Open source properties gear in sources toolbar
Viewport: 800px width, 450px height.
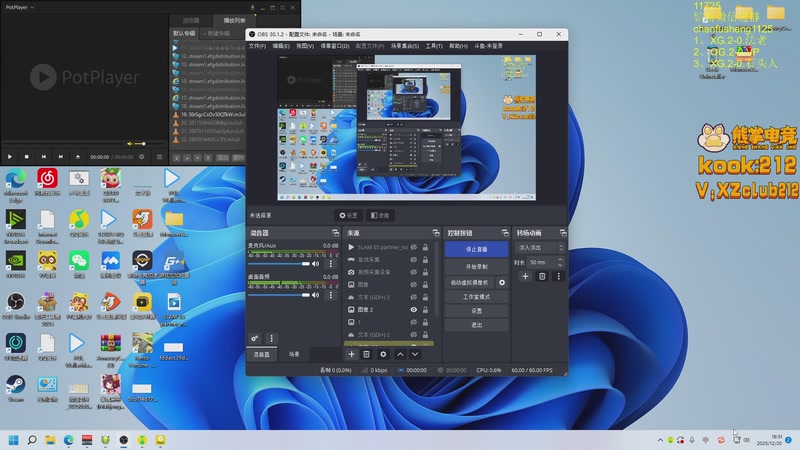(x=382, y=354)
